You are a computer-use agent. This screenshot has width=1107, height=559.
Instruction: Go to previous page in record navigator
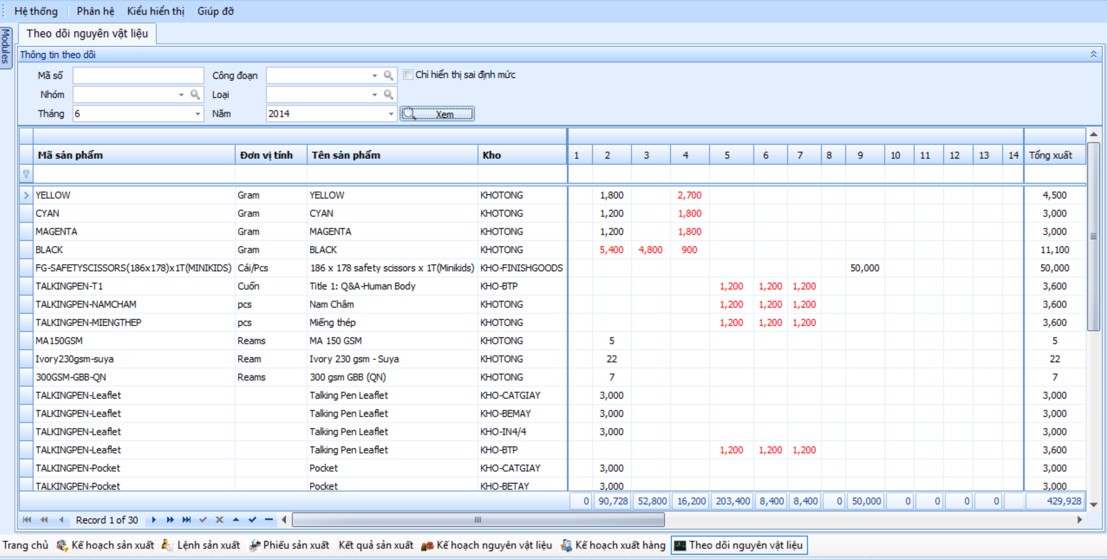[x=44, y=520]
